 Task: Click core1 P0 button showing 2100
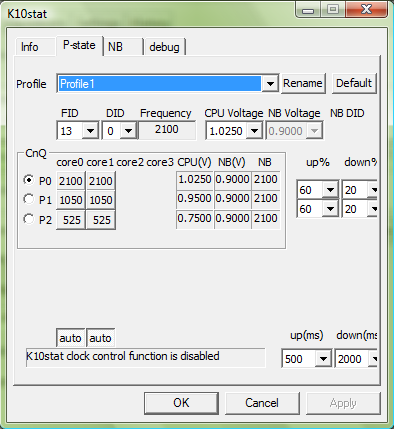point(101,181)
